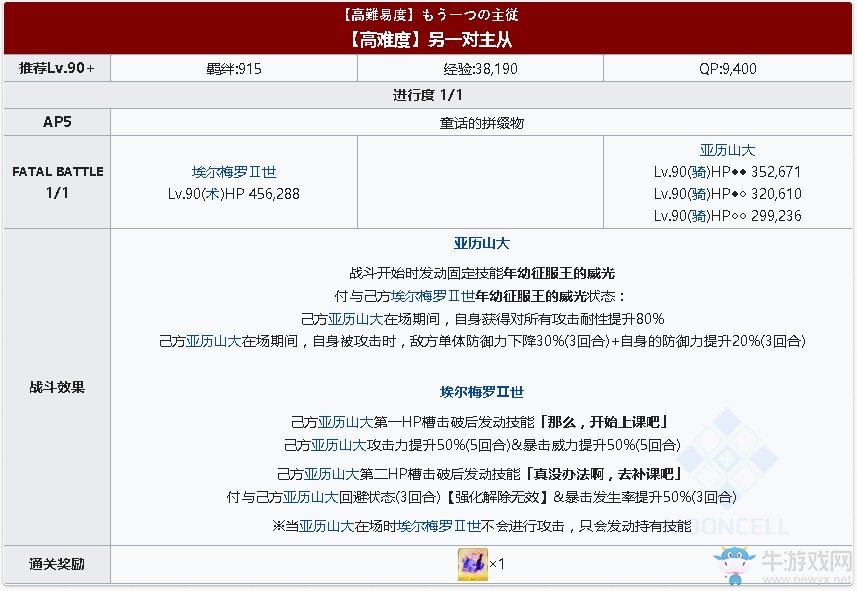The image size is (857, 591).
Task: Click the 羁绊:915 cell
Action: pyautogui.click(x=234, y=68)
